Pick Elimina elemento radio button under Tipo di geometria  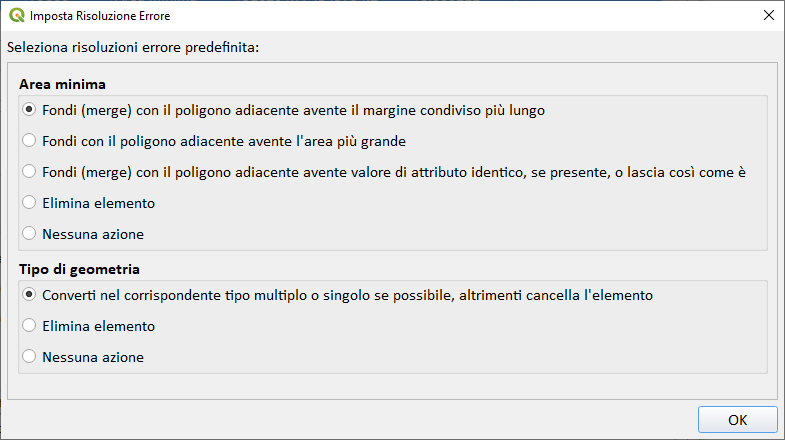(x=29, y=325)
